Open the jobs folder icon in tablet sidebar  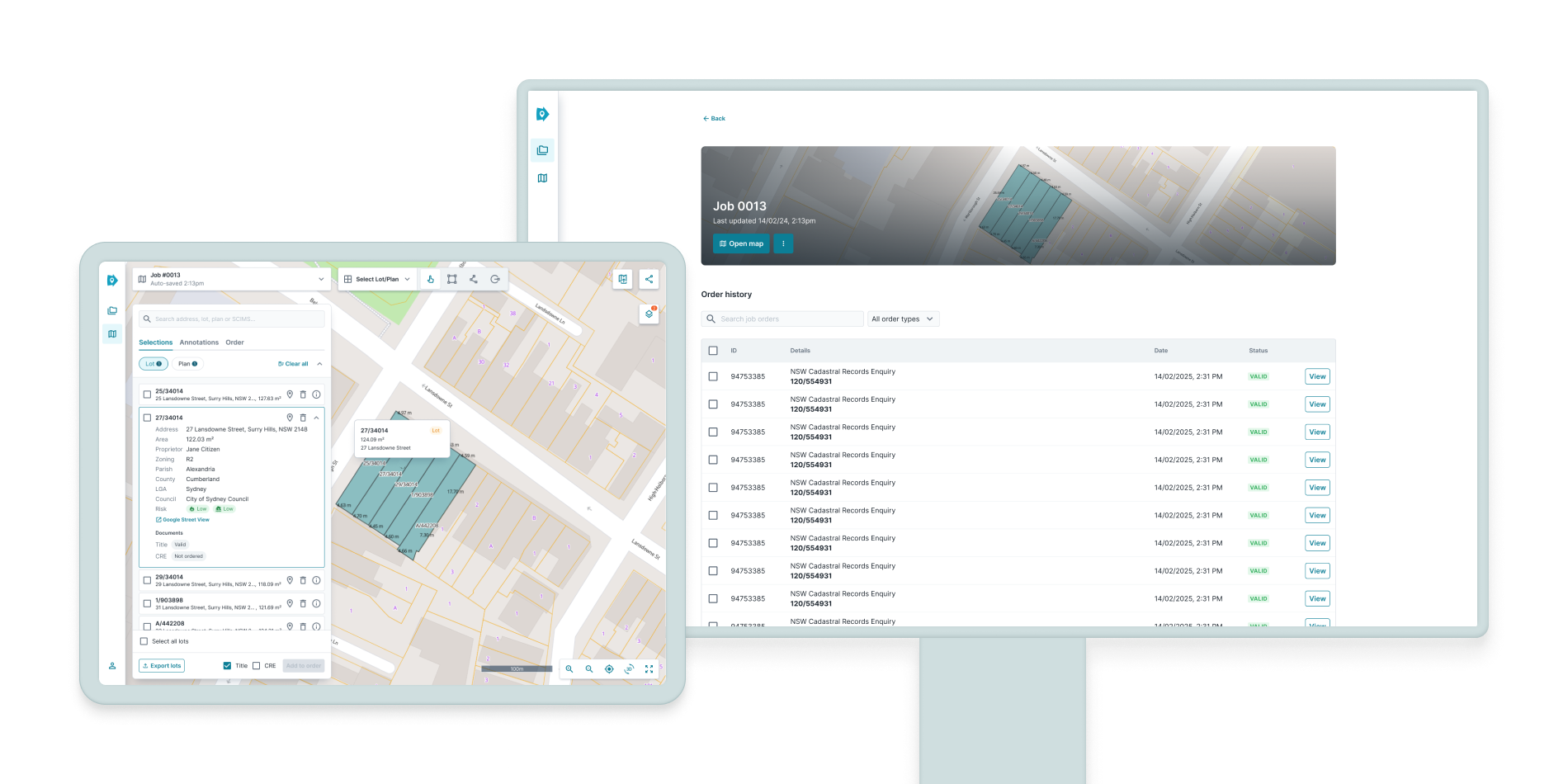(112, 311)
